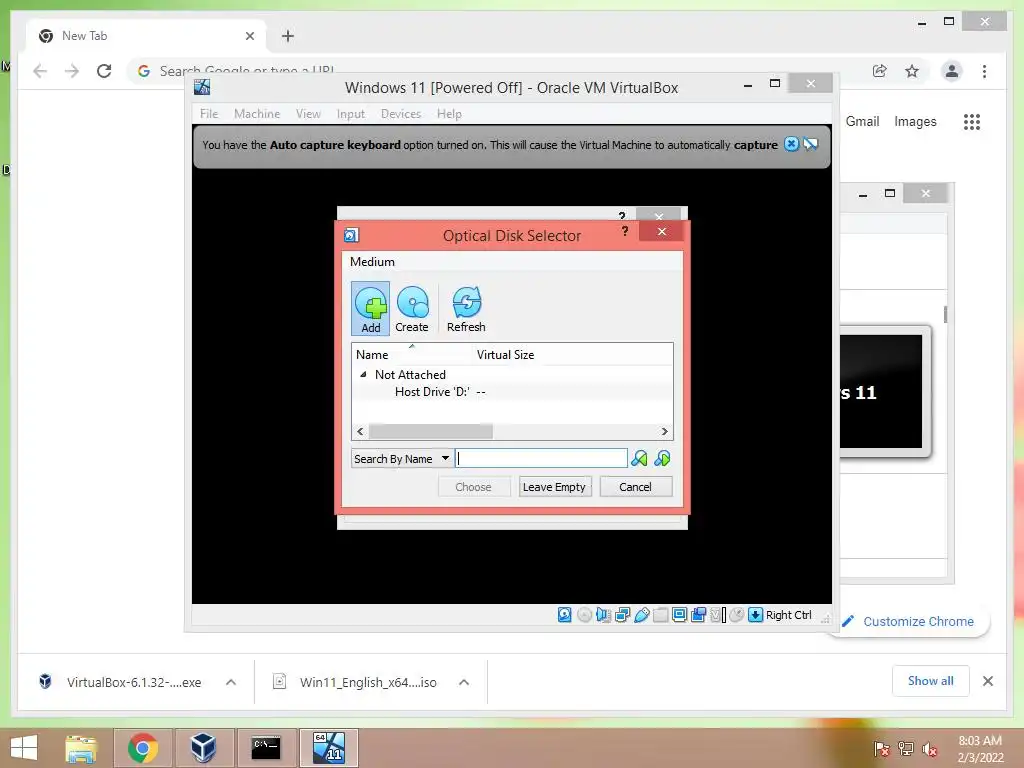This screenshot has width=1024, height=768.
Task: Open the Gmail link
Action: [x=862, y=121]
